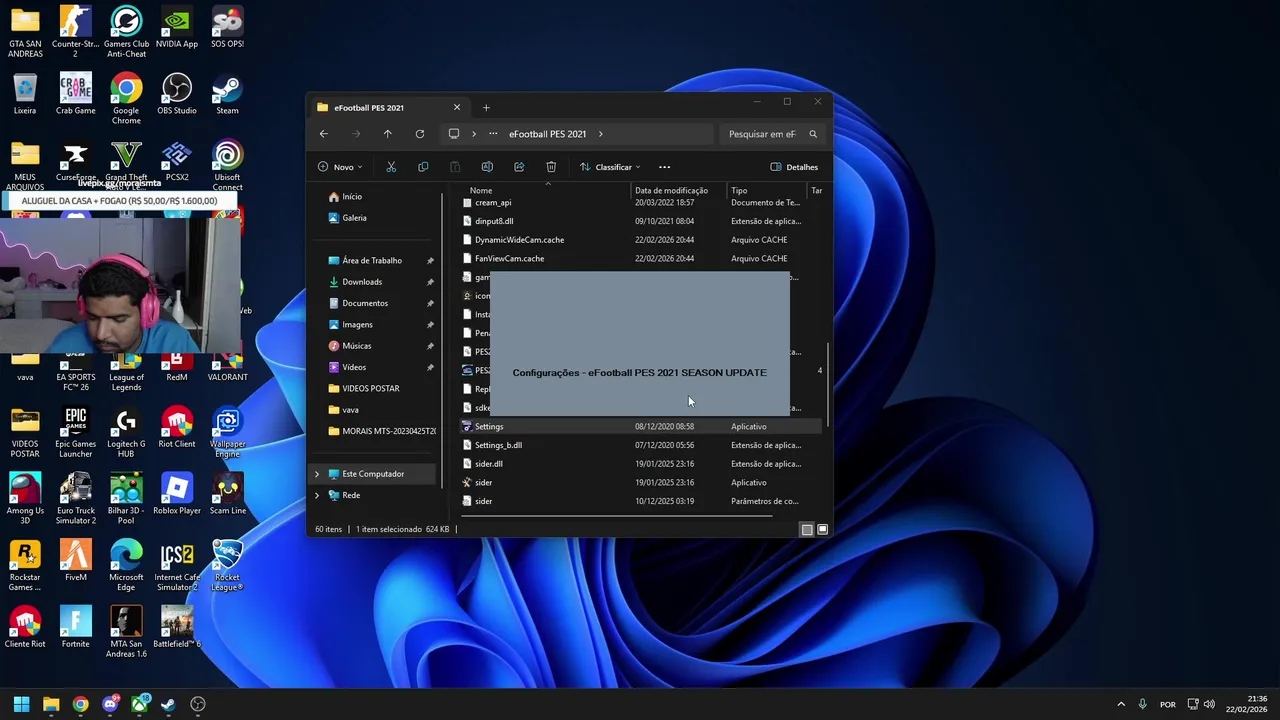Viewport: 1280px width, 720px height.
Task: Click the file list horizontal scrollbar
Action: (x=617, y=517)
